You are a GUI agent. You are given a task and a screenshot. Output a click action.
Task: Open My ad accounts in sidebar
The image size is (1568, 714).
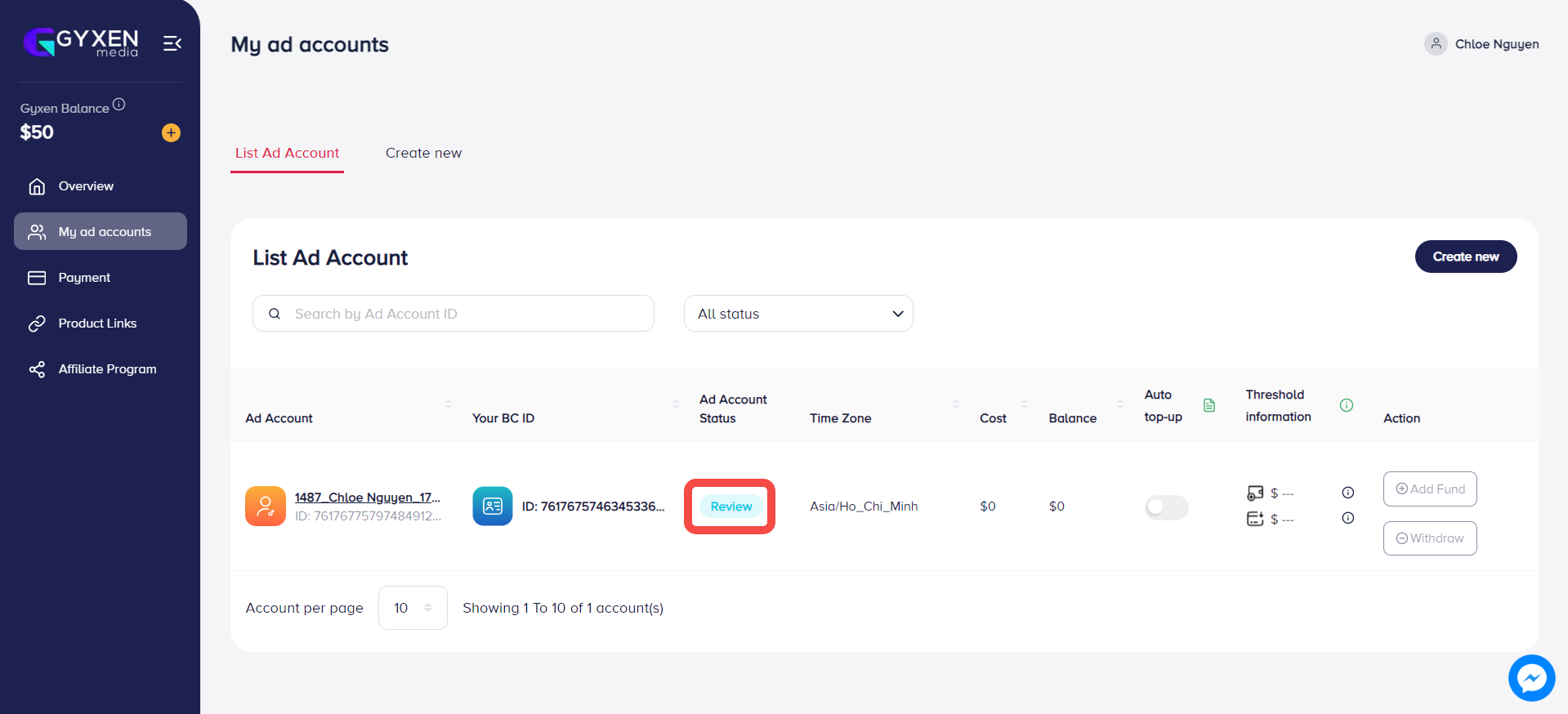click(x=101, y=232)
